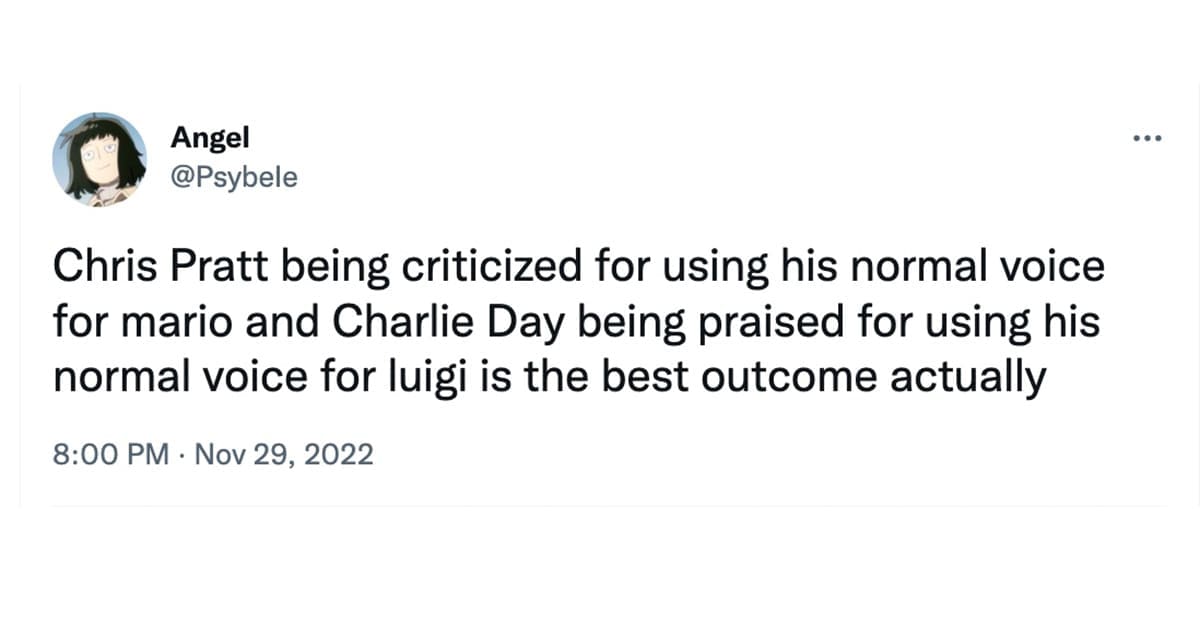Open the Angel display name link
Viewport: 1200px width, 630px height.
(210, 137)
